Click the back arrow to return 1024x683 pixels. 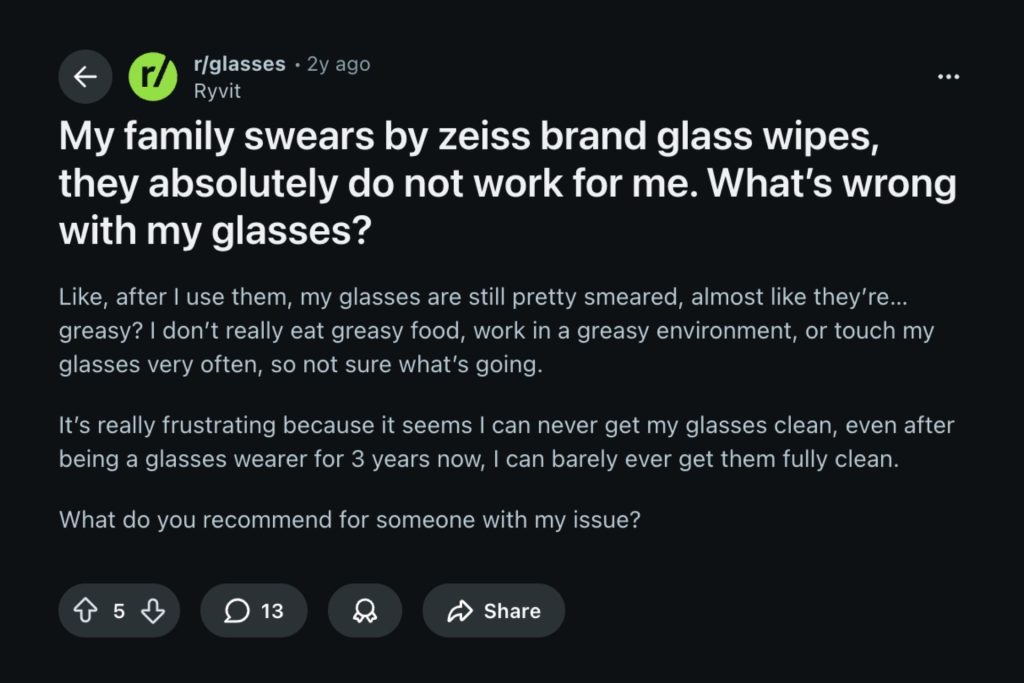(x=85, y=76)
